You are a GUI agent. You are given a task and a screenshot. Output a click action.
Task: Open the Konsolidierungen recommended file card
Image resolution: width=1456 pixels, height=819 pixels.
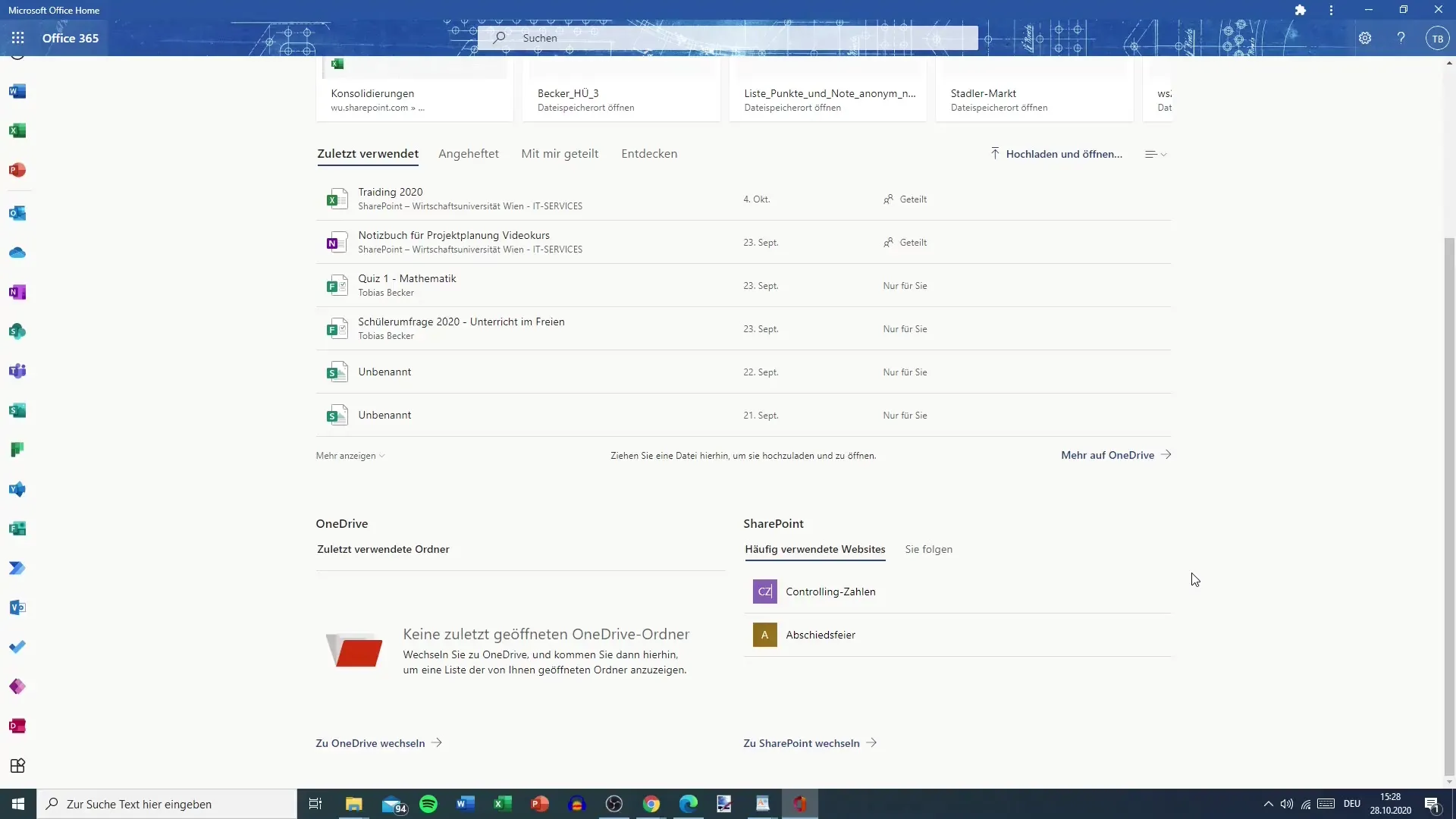click(415, 89)
